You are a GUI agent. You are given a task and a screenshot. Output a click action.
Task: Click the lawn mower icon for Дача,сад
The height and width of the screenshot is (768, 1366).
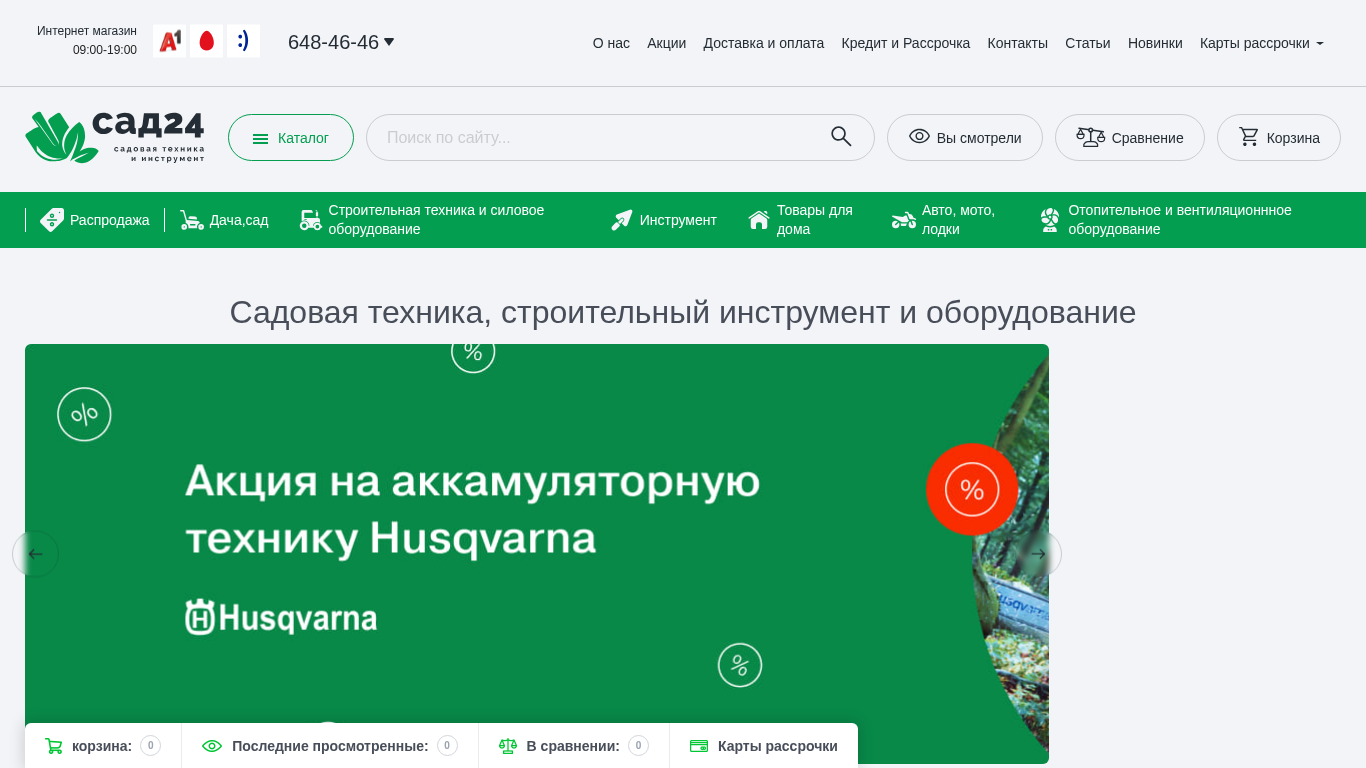pos(192,220)
